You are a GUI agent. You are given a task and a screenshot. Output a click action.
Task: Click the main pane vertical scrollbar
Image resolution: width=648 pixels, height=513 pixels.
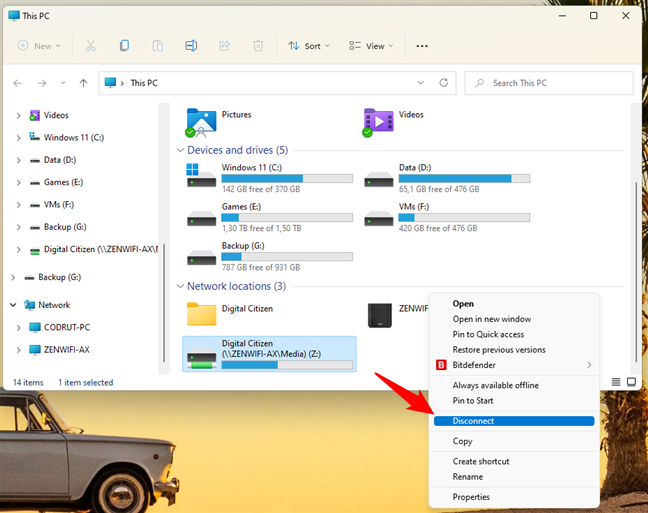636,273
